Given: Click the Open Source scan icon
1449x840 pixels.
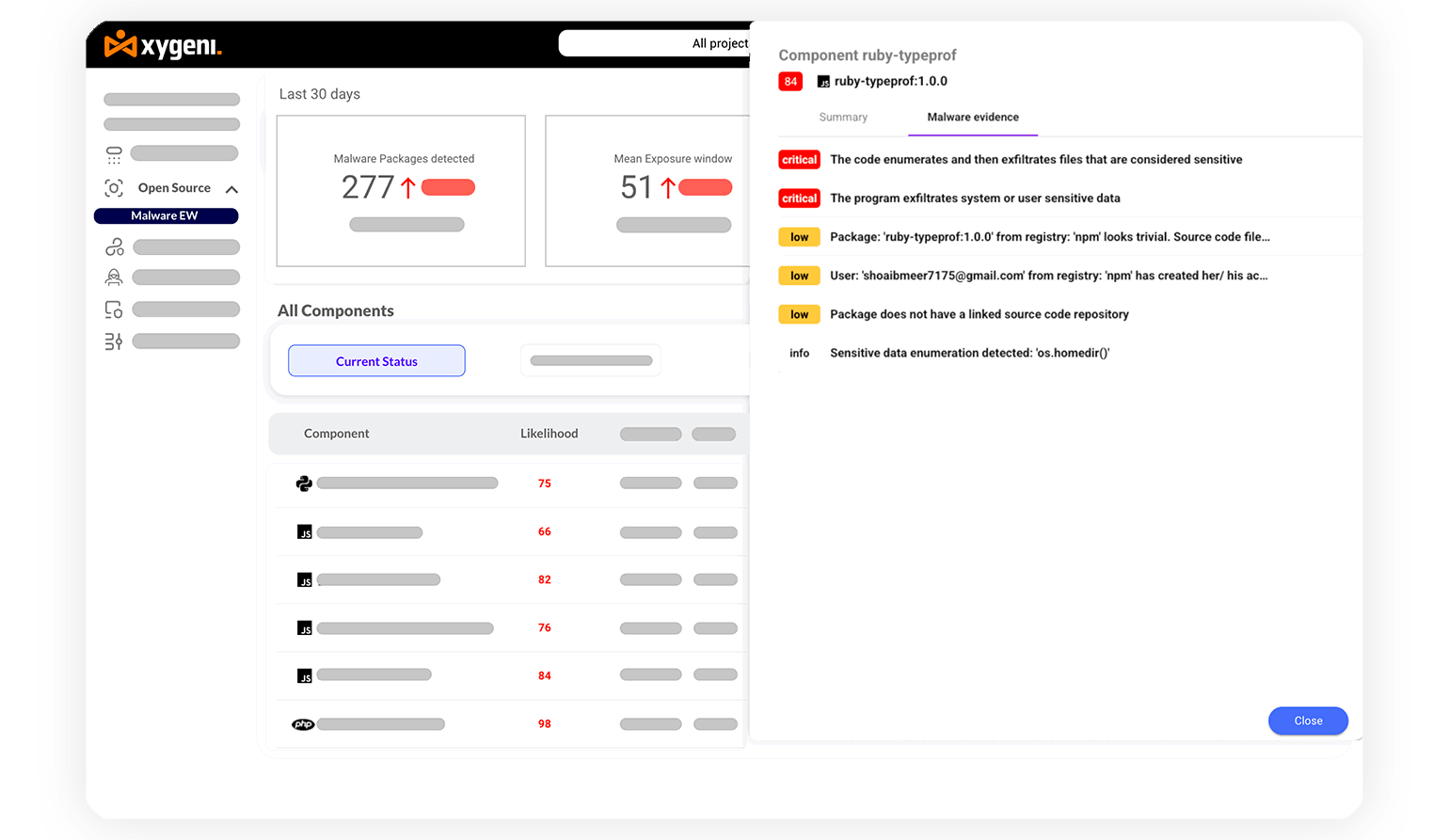Looking at the screenshot, I should (x=114, y=188).
